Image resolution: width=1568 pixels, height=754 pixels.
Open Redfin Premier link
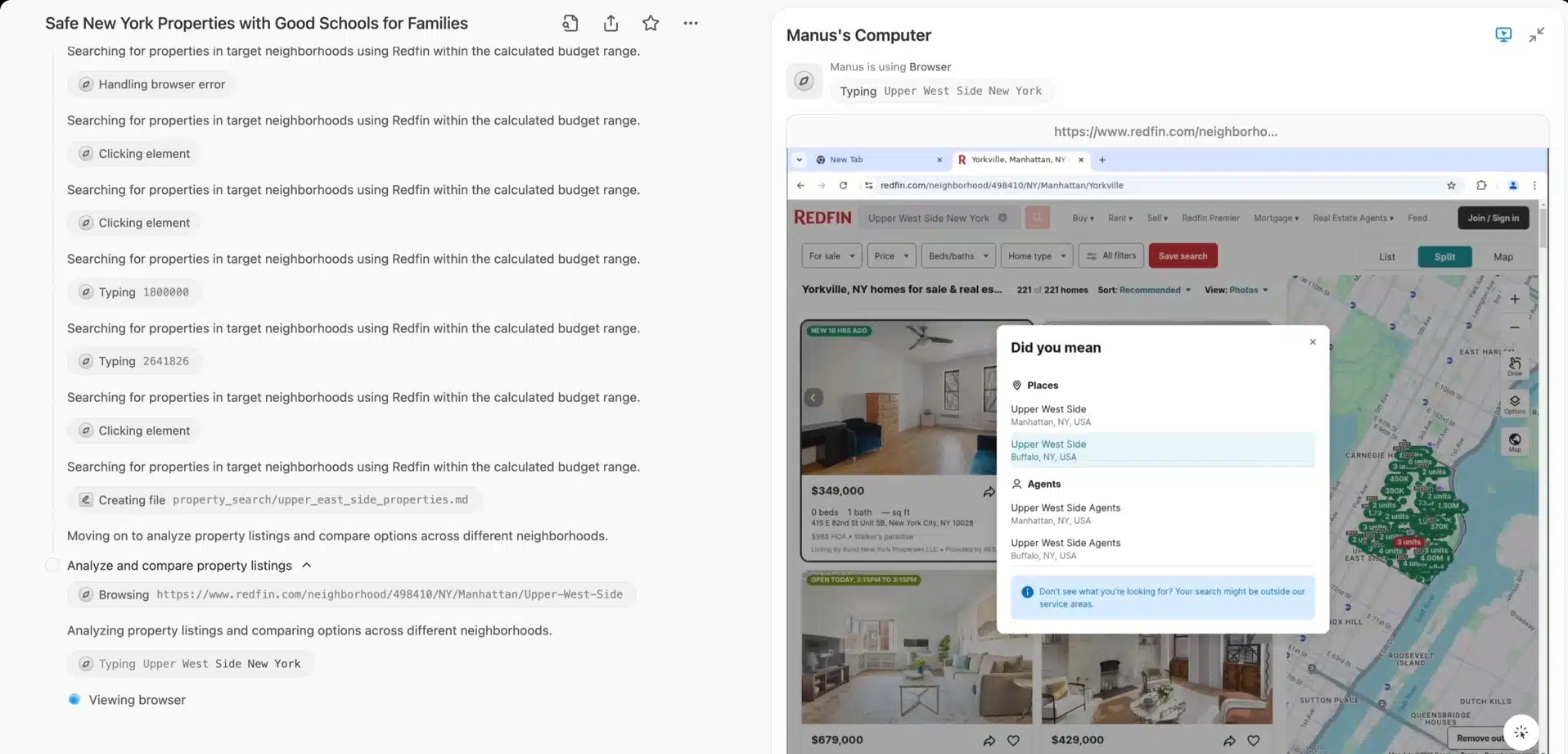point(1210,219)
